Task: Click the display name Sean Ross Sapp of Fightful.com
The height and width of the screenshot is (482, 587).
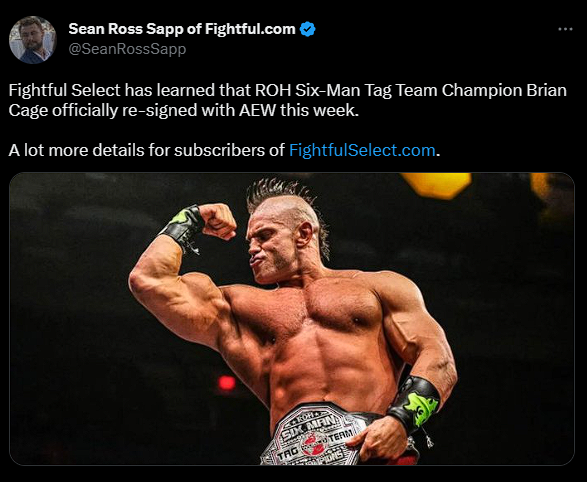Action: (182, 29)
